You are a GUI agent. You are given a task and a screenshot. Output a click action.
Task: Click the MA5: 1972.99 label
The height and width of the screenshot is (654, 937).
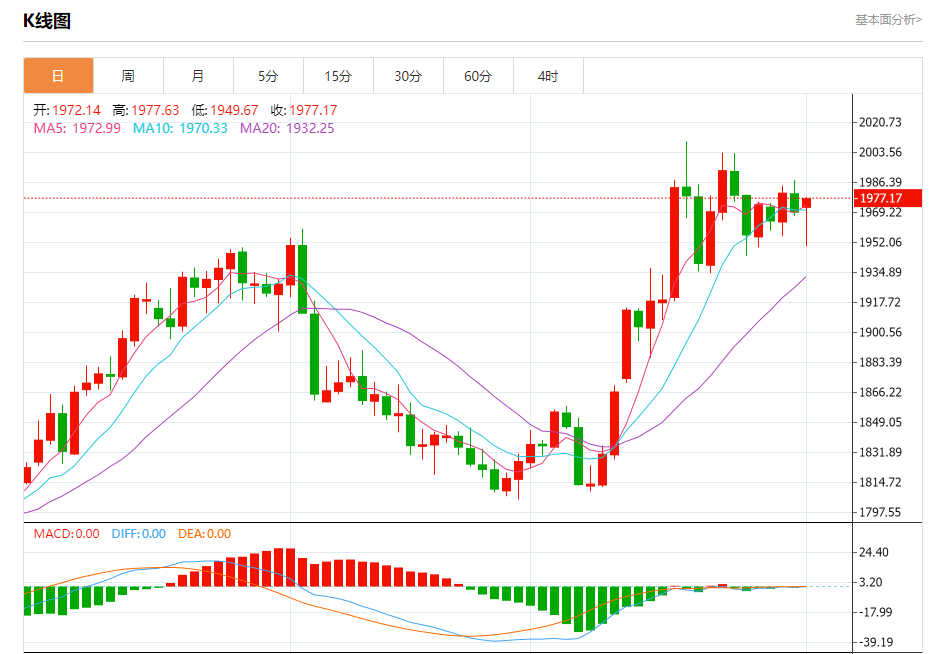point(77,129)
